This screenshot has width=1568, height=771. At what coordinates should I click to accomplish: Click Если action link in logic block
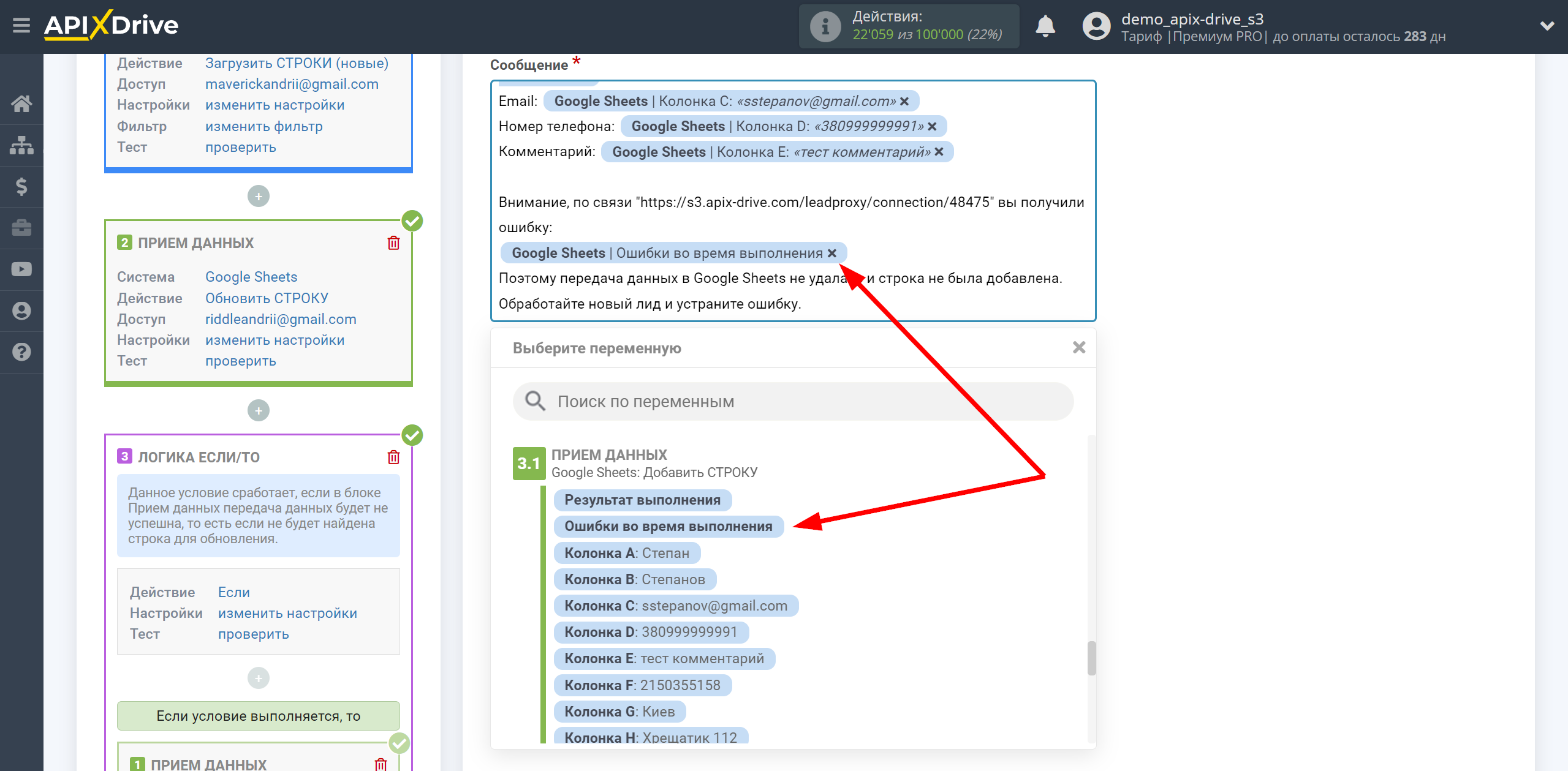tap(233, 592)
